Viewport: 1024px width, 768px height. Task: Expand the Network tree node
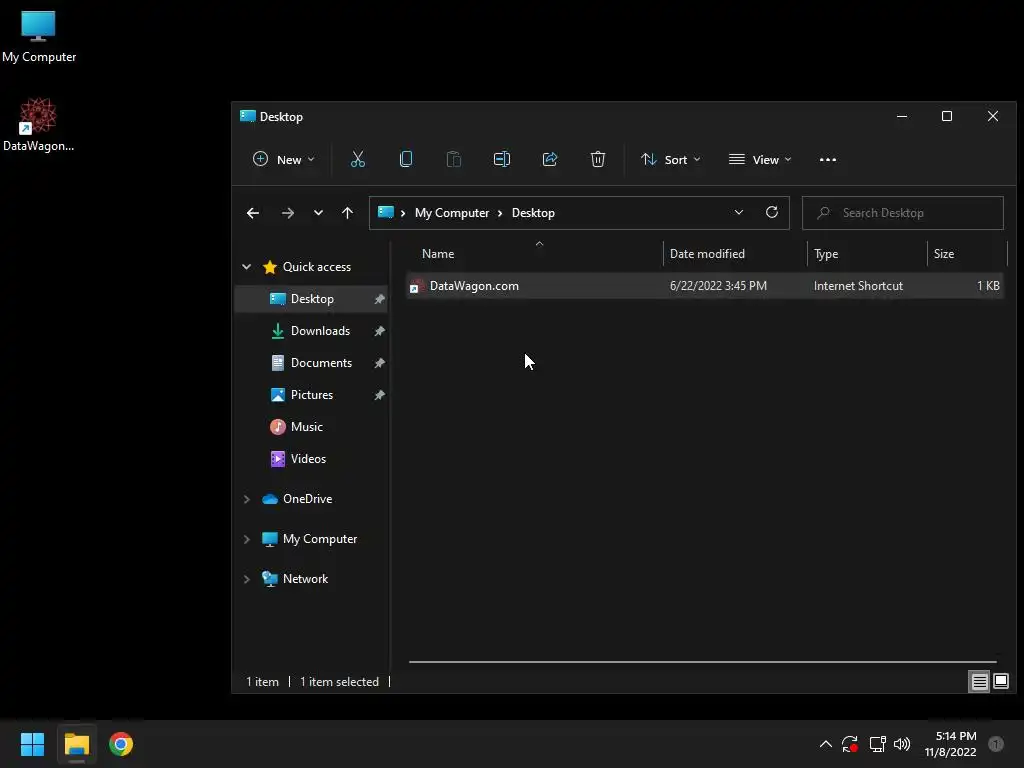click(247, 579)
